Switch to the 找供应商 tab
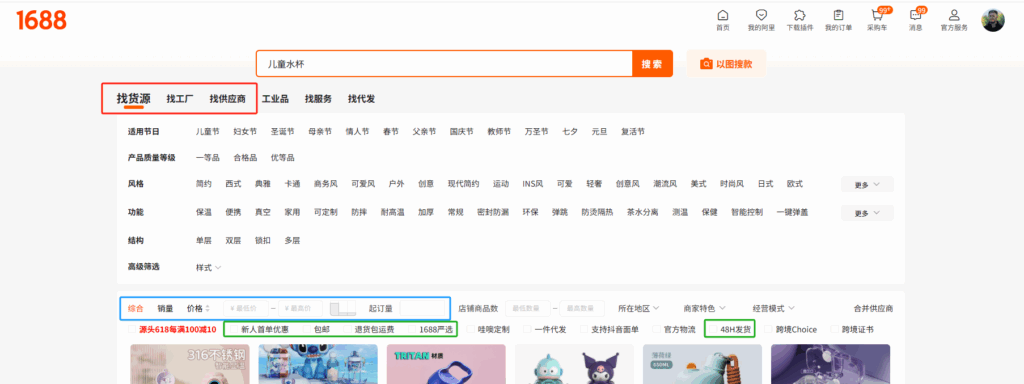The height and width of the screenshot is (384, 1024). tap(227, 99)
